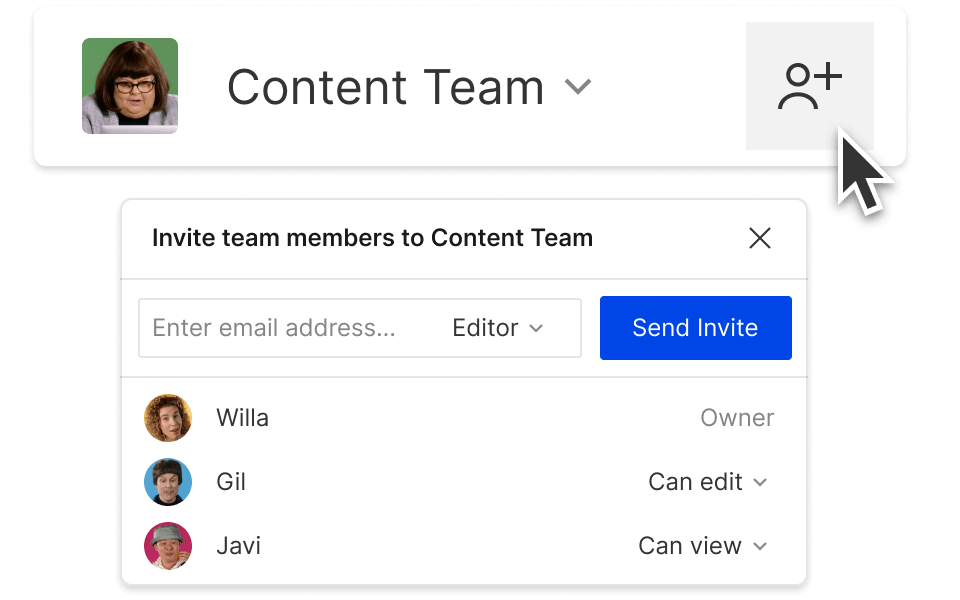The image size is (960, 600).
Task: Click the chevron beside Can view
Action: (760, 546)
